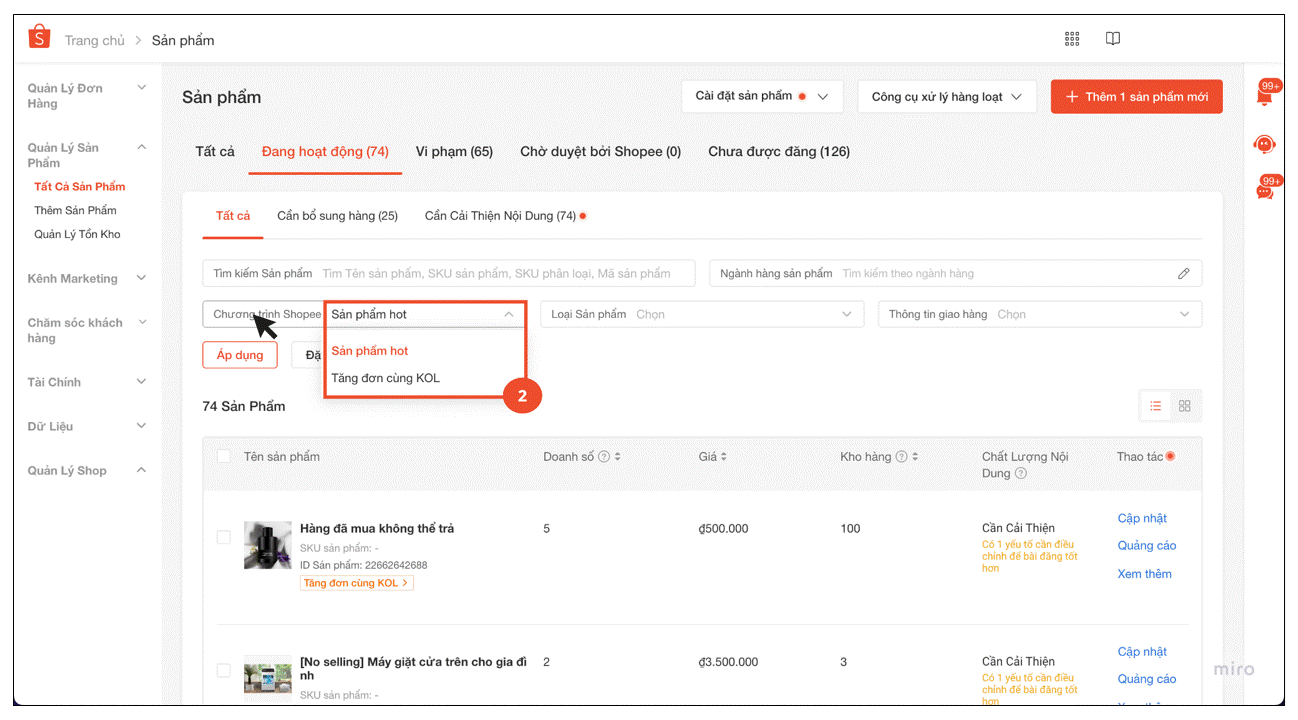
Task: Open 'Công cụ xử lý hàng loạt' dropdown
Action: click(x=947, y=97)
